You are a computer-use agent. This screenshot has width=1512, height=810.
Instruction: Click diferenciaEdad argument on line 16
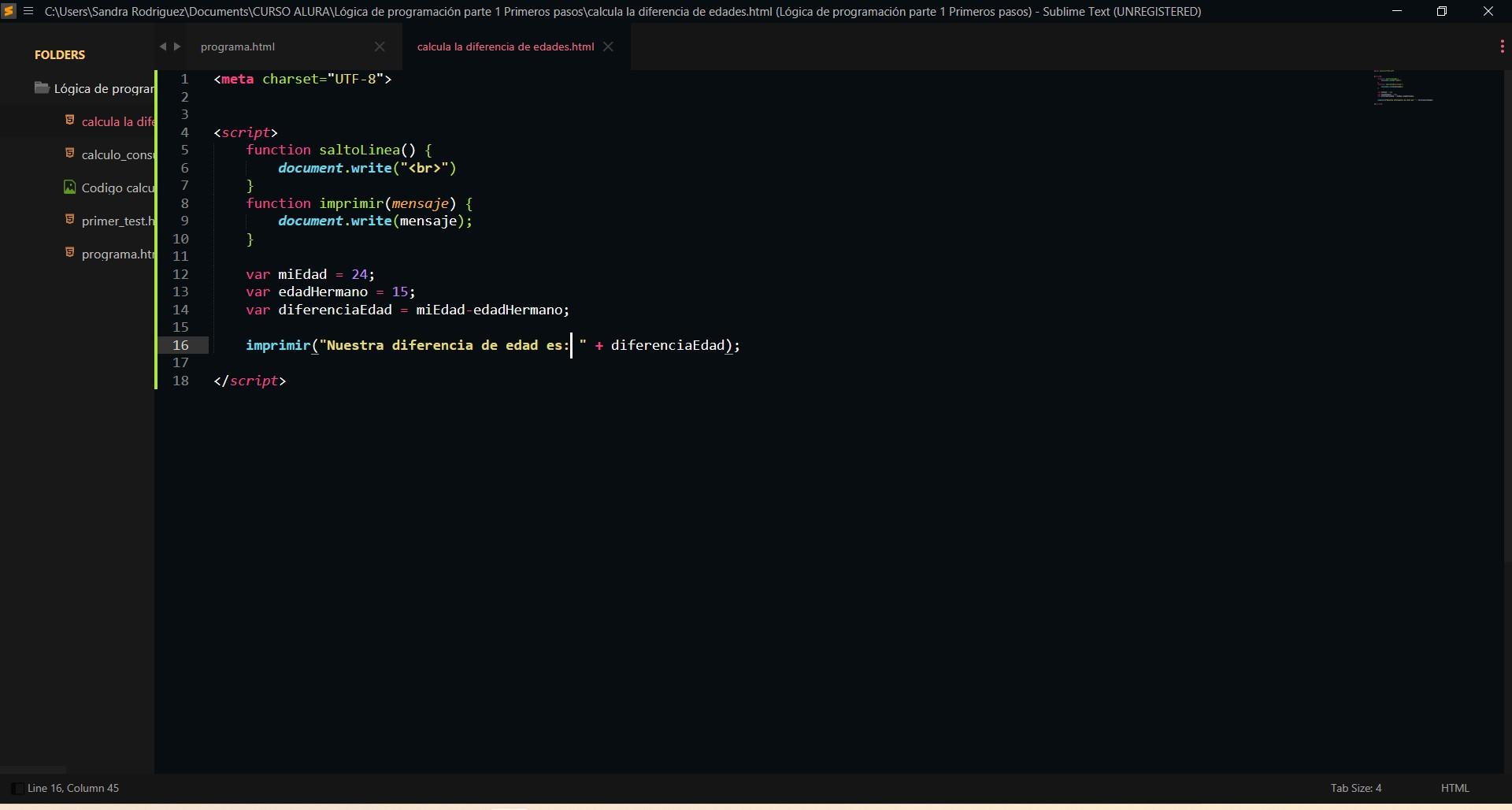pos(668,345)
